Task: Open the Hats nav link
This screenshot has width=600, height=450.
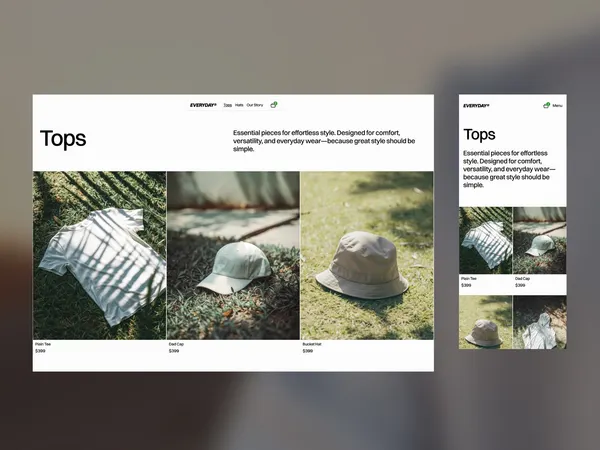Action: tap(239, 105)
